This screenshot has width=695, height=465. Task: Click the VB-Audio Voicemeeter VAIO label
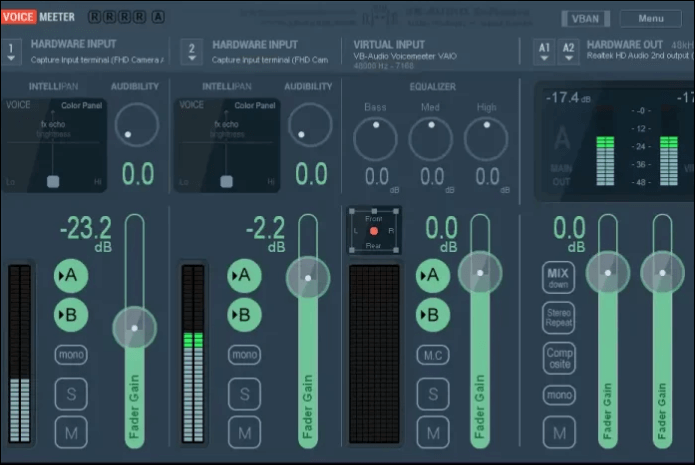[405, 56]
